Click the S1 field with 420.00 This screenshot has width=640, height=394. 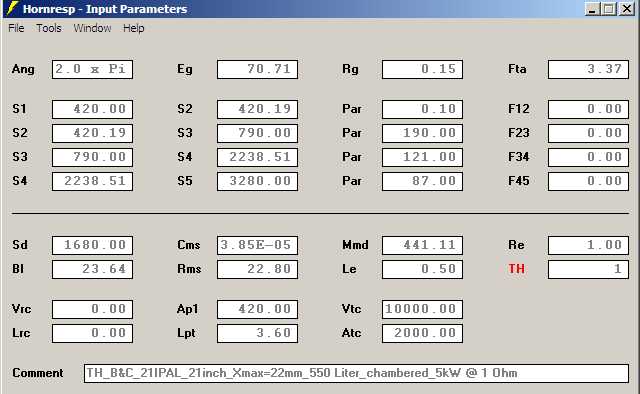[x=92, y=109]
